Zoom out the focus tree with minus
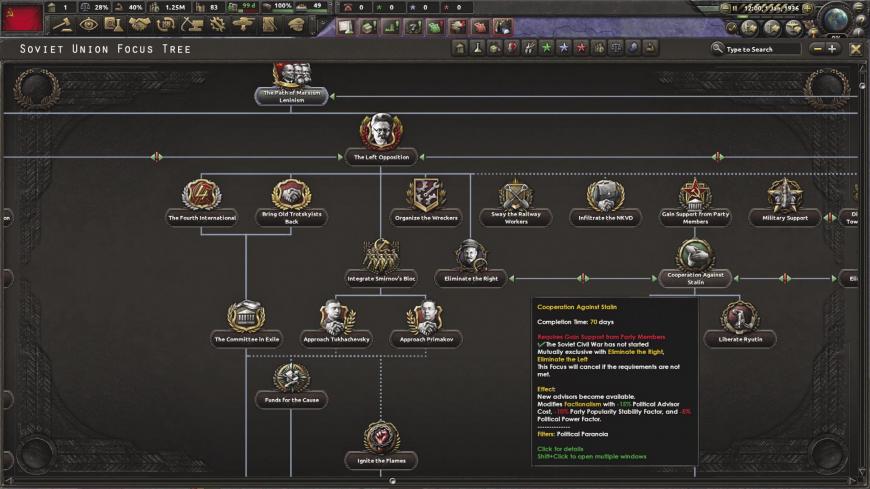The height and width of the screenshot is (489, 870). [x=817, y=49]
